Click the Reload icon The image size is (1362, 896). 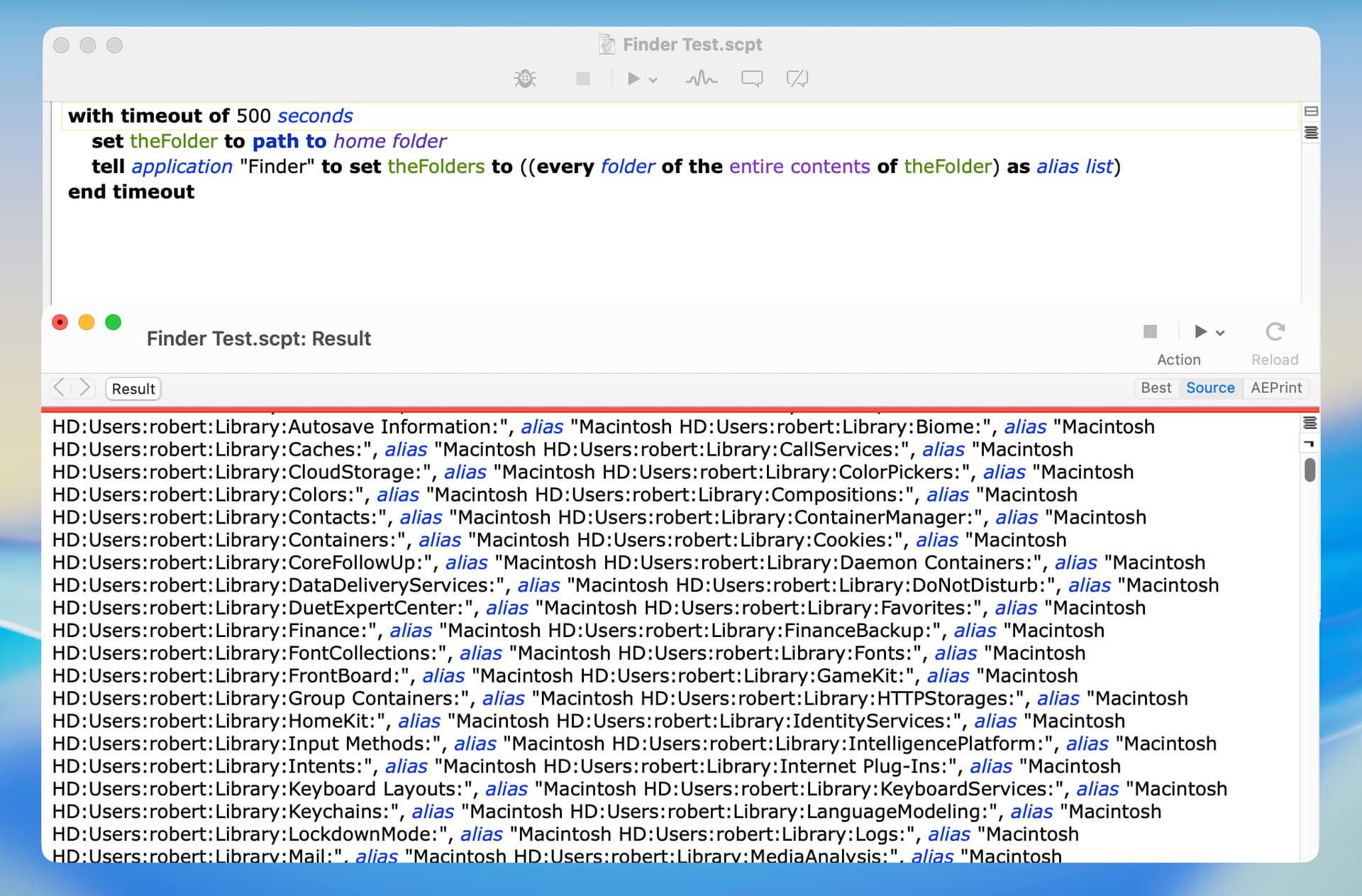tap(1275, 331)
